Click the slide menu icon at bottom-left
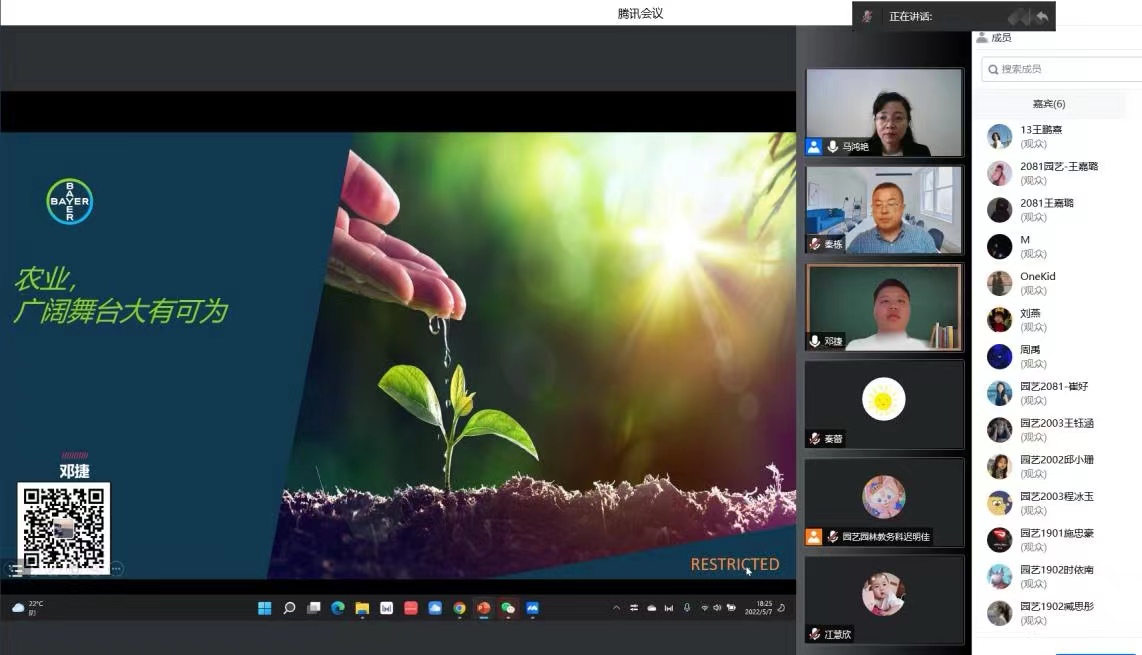 (x=15, y=569)
